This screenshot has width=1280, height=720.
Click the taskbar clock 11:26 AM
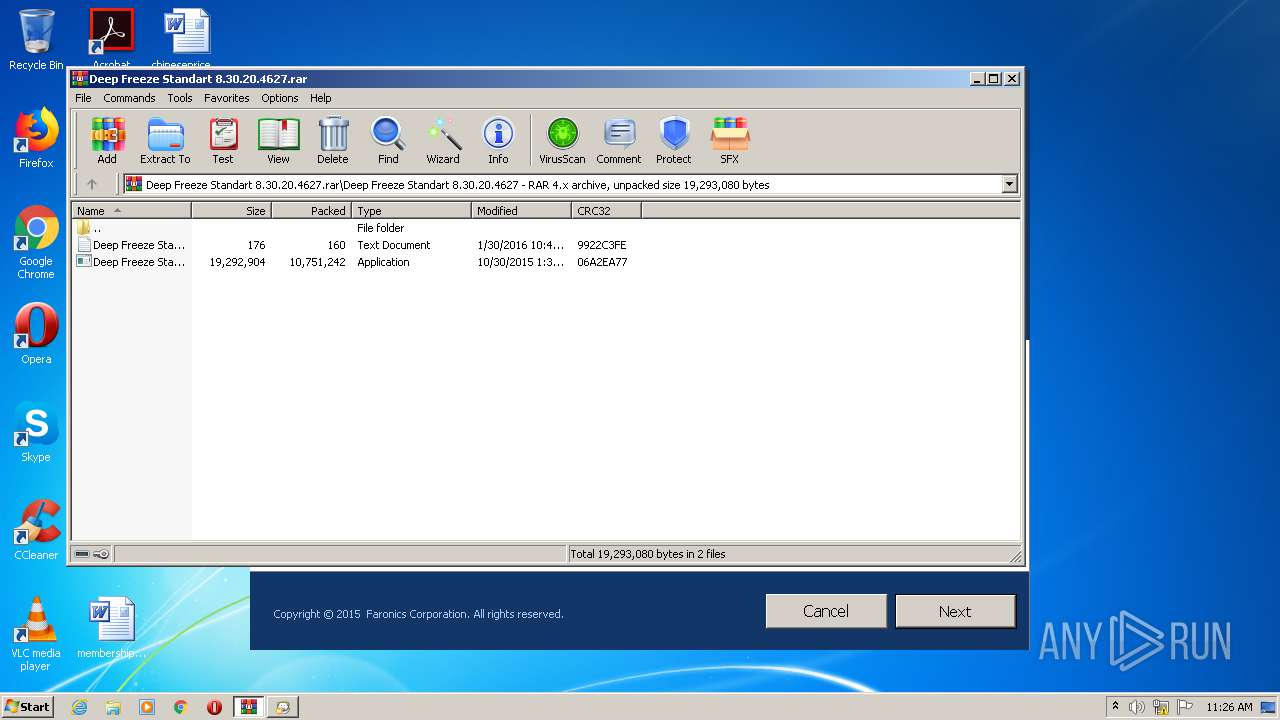(1229, 707)
